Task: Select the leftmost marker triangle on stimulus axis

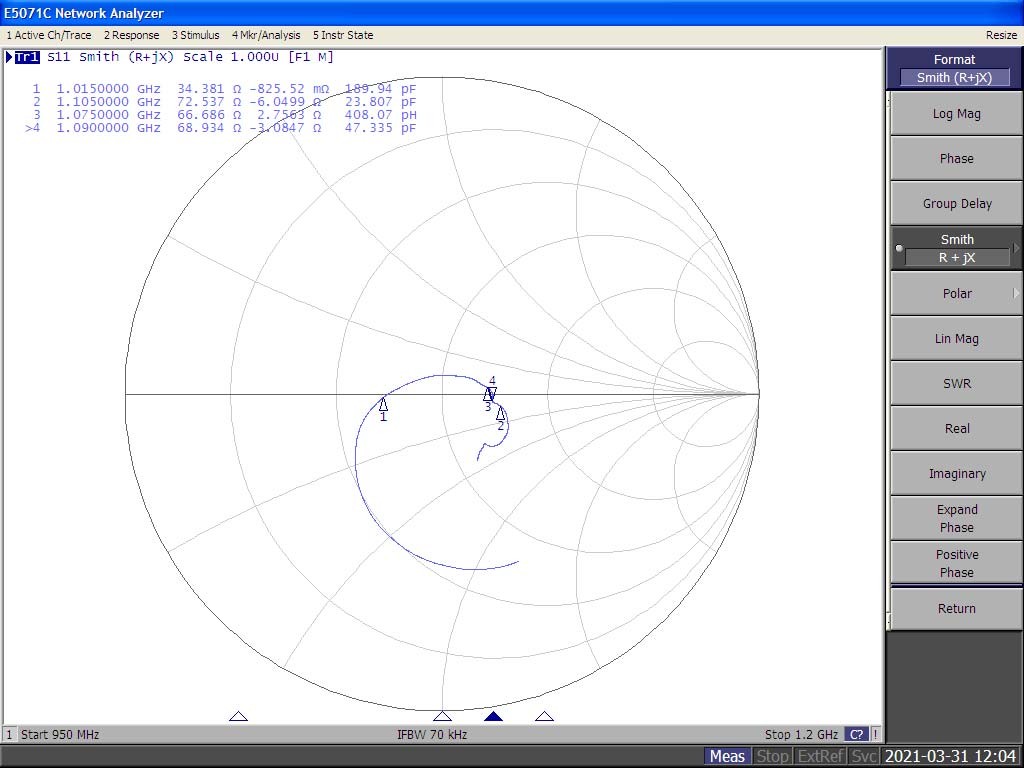Action: point(238,716)
